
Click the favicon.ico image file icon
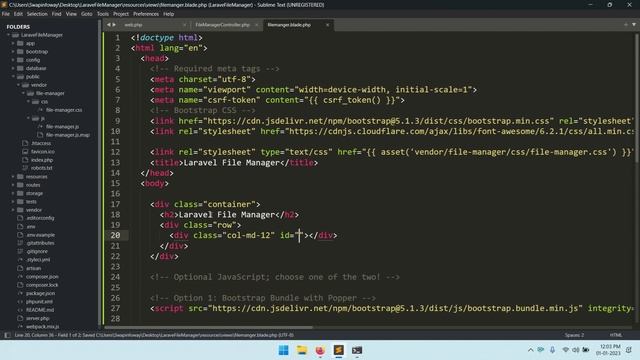tap(25, 151)
